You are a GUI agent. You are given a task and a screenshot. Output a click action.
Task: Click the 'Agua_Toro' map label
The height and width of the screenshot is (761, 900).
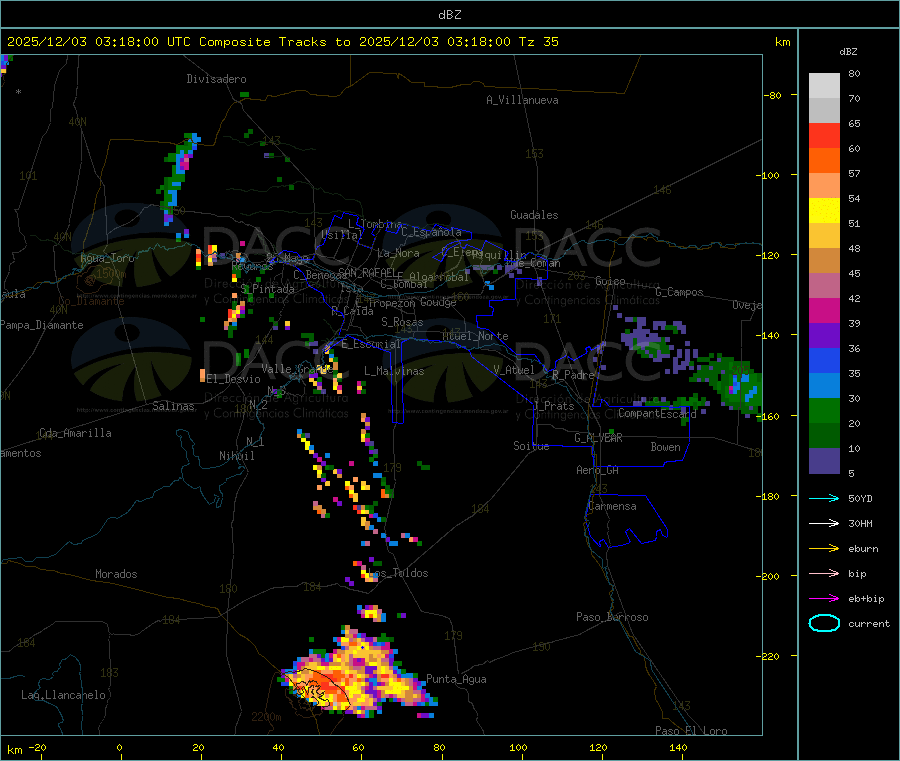pos(107,258)
